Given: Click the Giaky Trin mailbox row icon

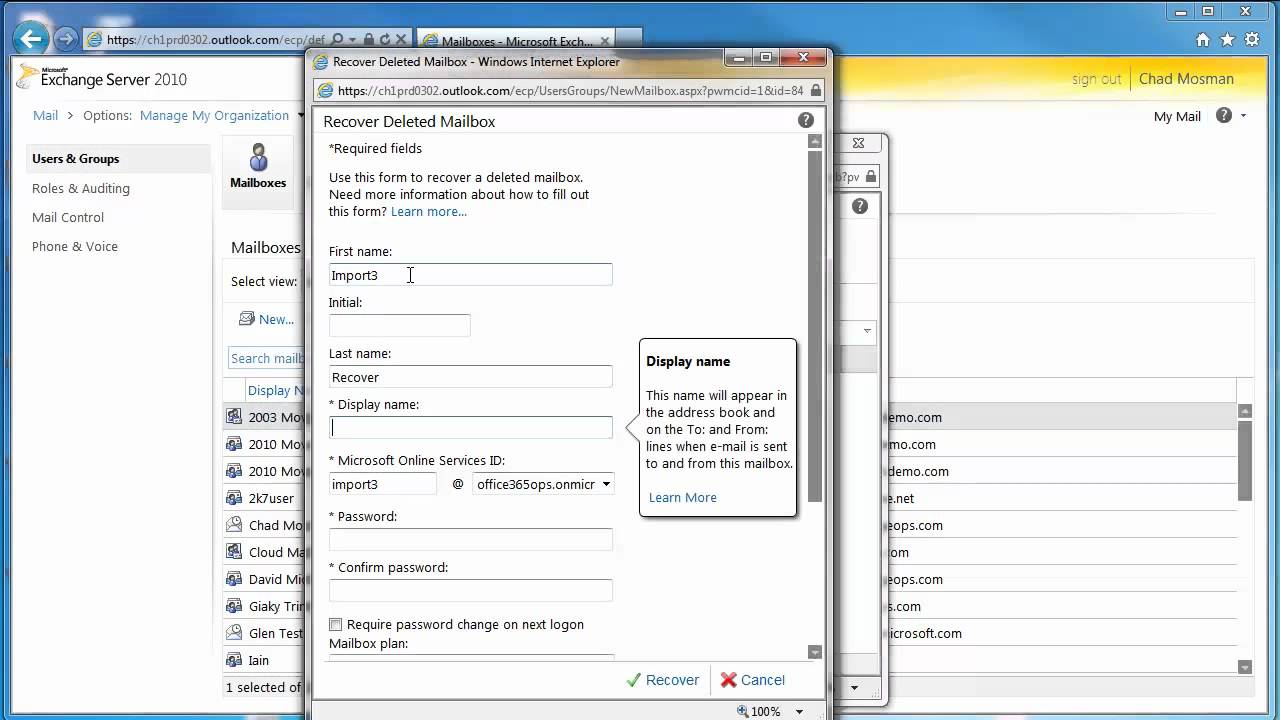Looking at the screenshot, I should pyautogui.click(x=234, y=606).
